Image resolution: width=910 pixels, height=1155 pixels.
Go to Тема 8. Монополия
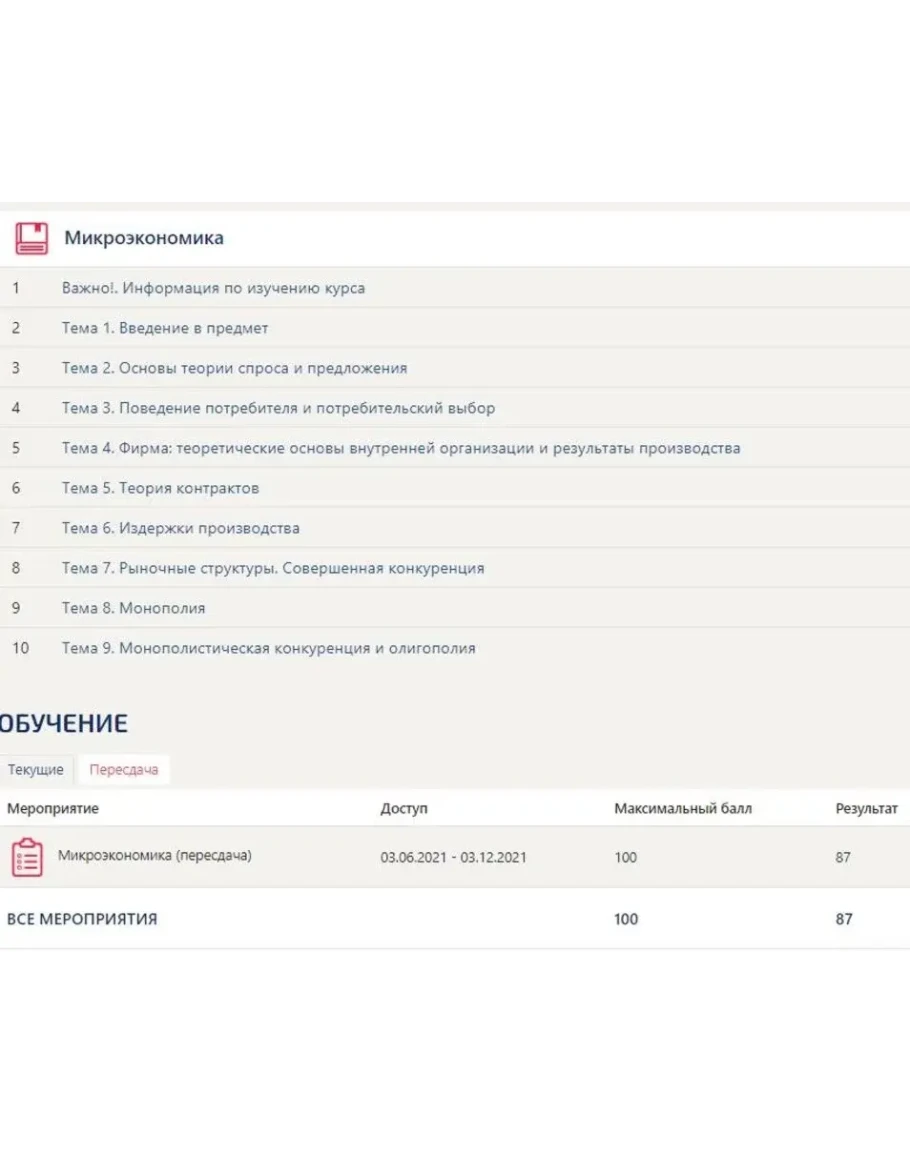click(x=133, y=608)
